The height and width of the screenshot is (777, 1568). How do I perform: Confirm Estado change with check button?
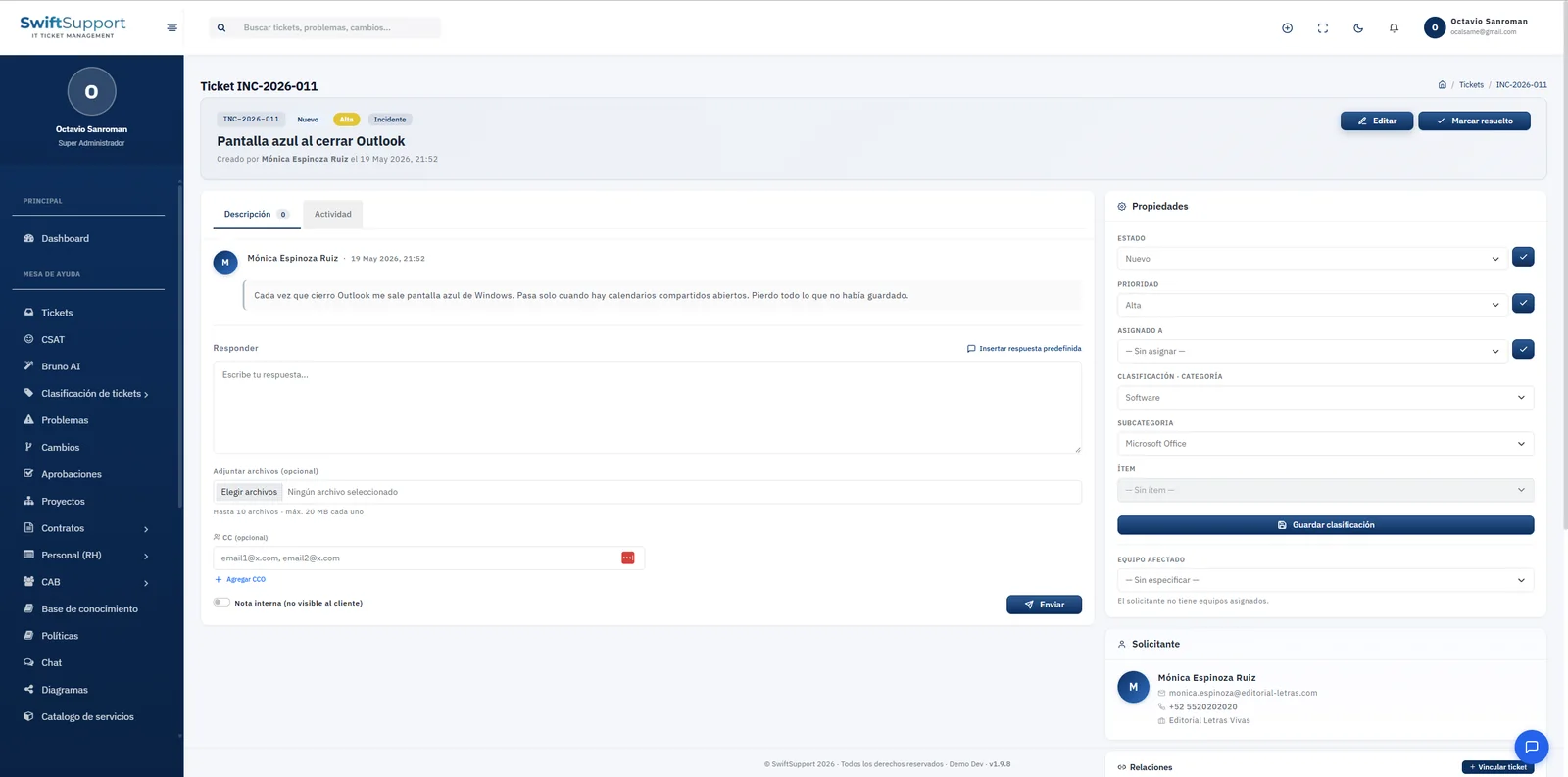pos(1523,257)
